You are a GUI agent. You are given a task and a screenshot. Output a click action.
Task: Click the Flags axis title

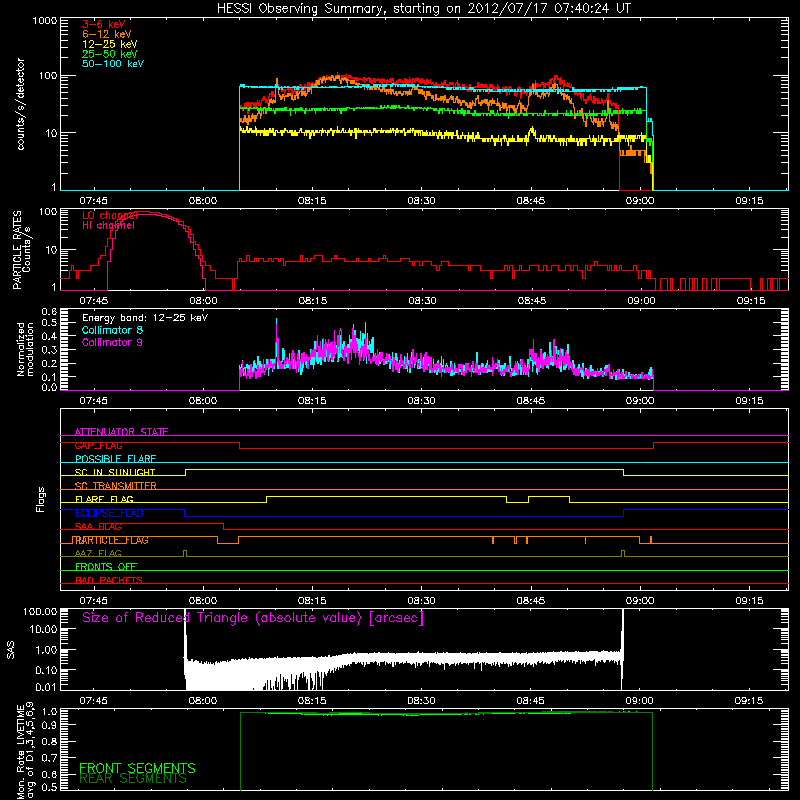click(x=41, y=499)
